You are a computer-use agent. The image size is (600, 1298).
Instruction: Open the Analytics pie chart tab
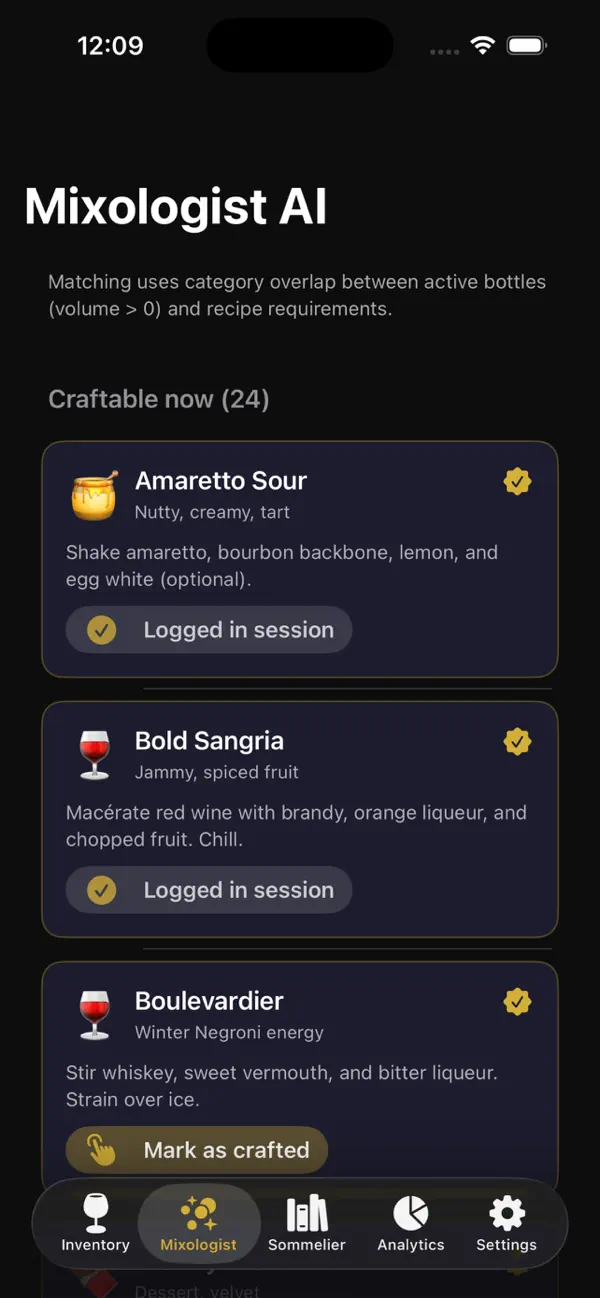tap(410, 1223)
